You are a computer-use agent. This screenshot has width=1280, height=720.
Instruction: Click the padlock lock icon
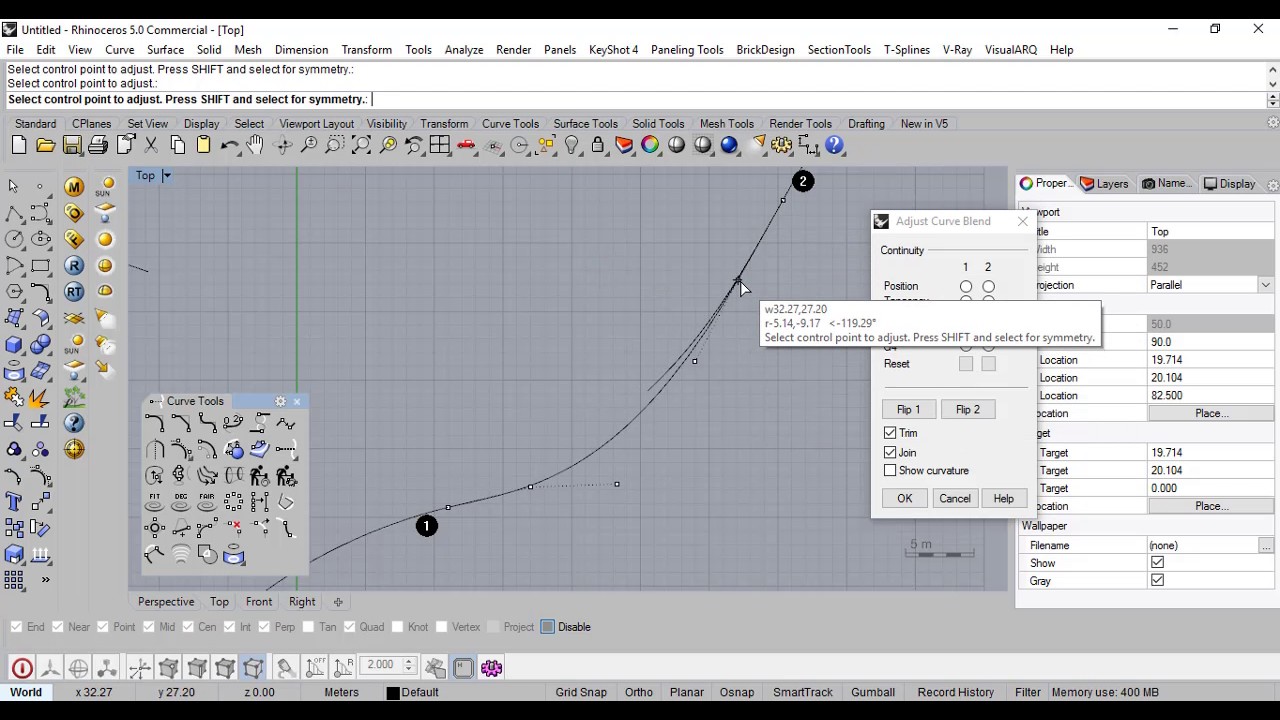[x=598, y=146]
